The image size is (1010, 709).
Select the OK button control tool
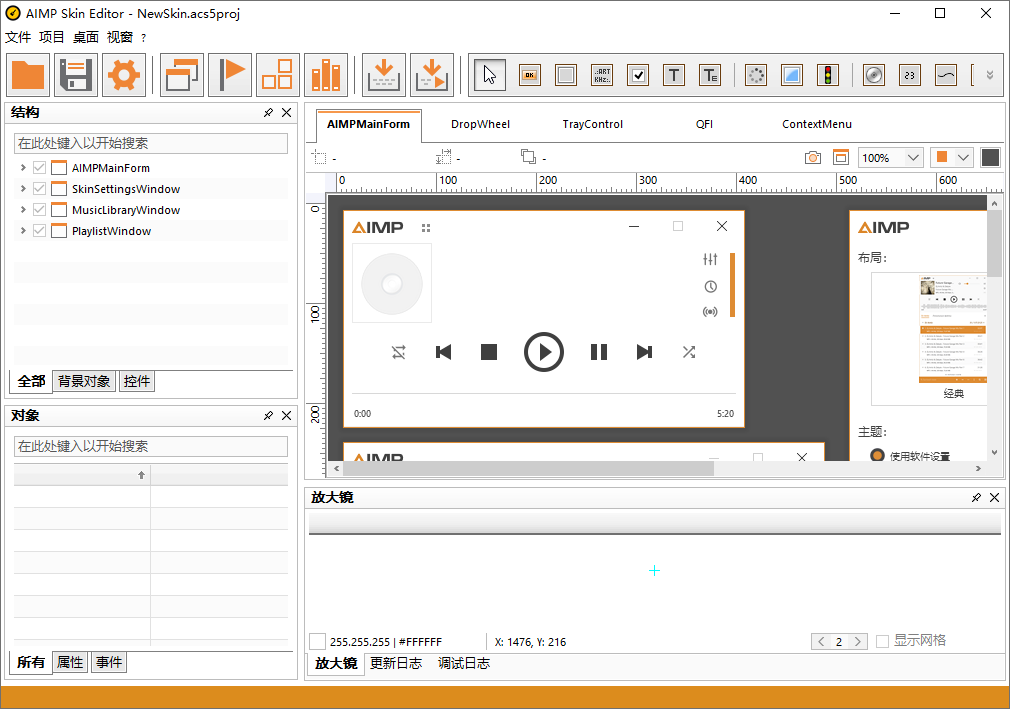[x=529, y=75]
